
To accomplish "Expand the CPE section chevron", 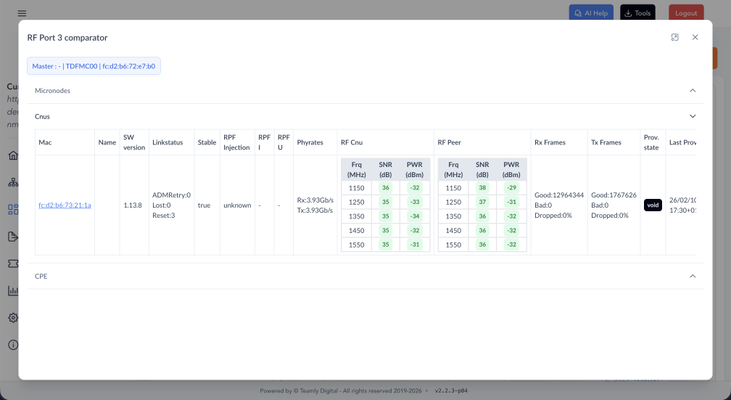I will [692, 276].
